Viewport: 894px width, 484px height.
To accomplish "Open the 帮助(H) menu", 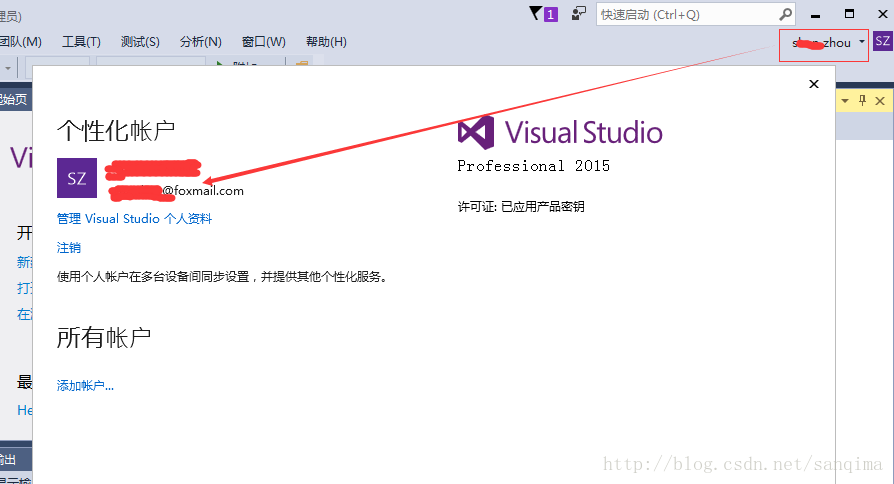I will pyautogui.click(x=326, y=42).
